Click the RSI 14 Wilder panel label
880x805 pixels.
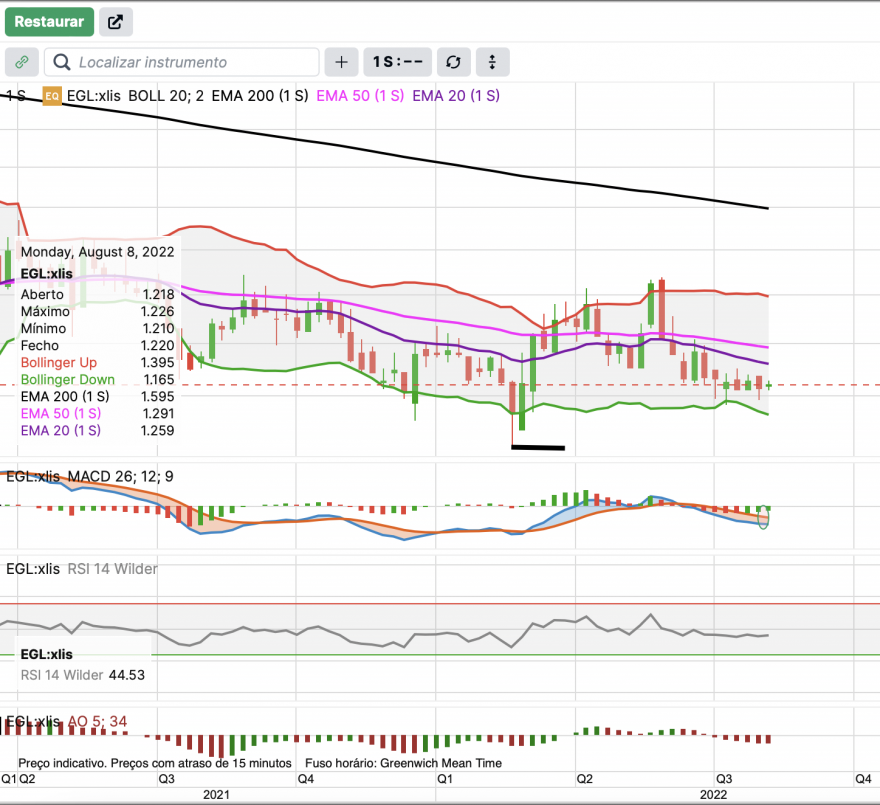pyautogui.click(x=112, y=569)
